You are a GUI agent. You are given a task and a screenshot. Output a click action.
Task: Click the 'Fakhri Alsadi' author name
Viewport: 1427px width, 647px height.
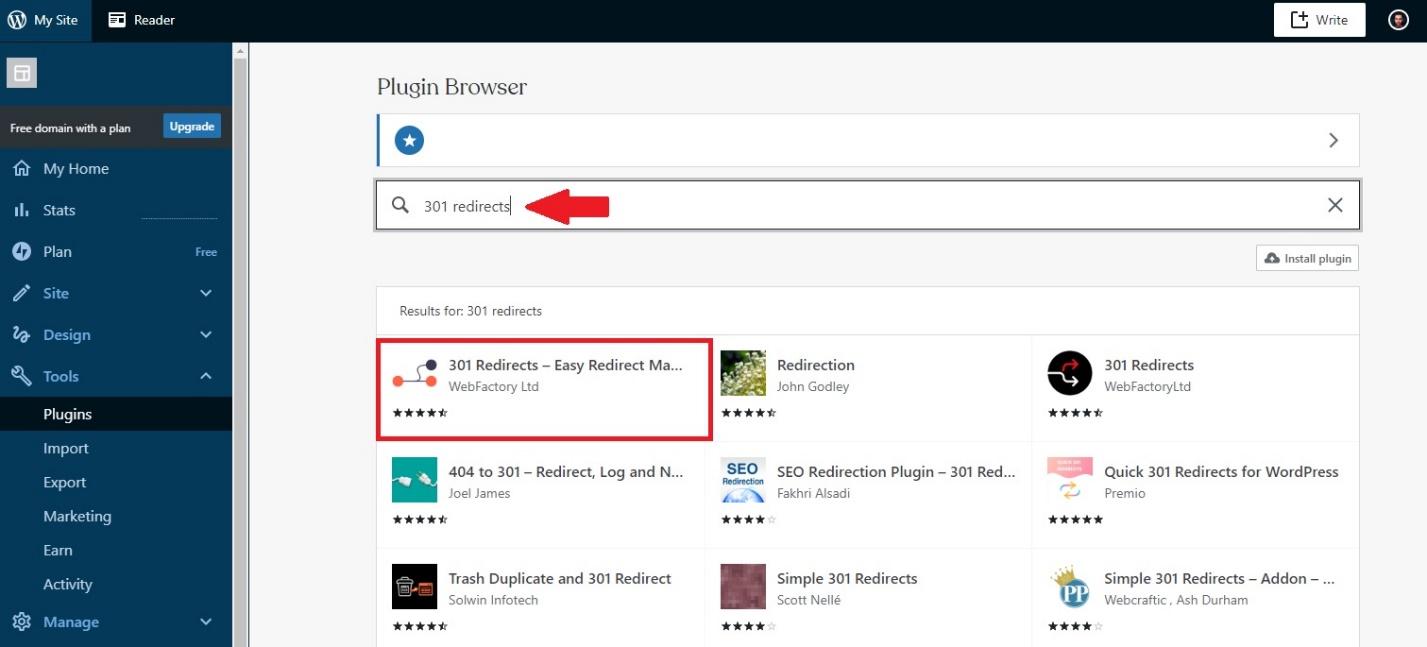pos(811,493)
